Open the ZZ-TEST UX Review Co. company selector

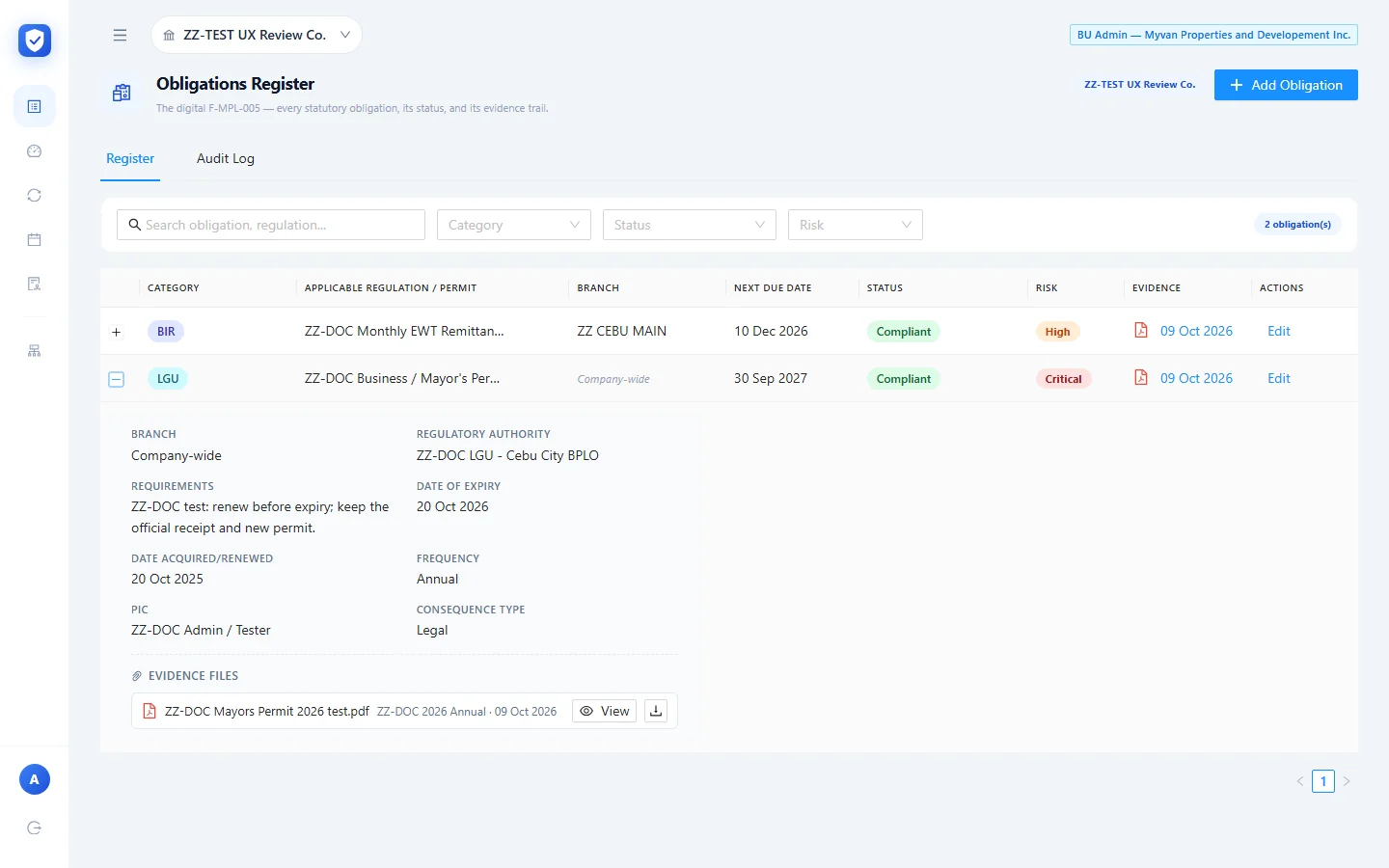pyautogui.click(x=257, y=35)
